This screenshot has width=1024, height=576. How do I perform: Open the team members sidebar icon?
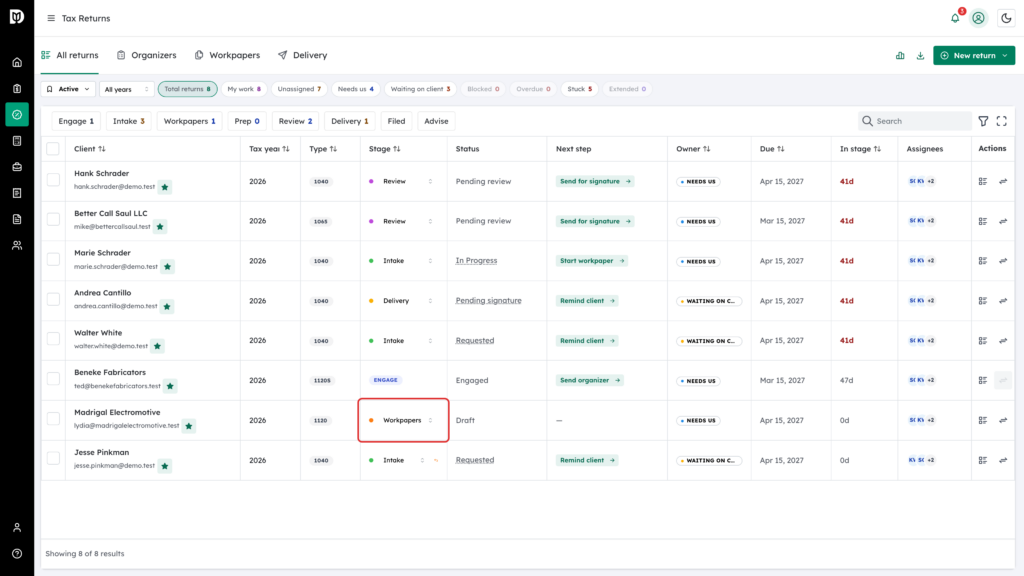pos(17,246)
